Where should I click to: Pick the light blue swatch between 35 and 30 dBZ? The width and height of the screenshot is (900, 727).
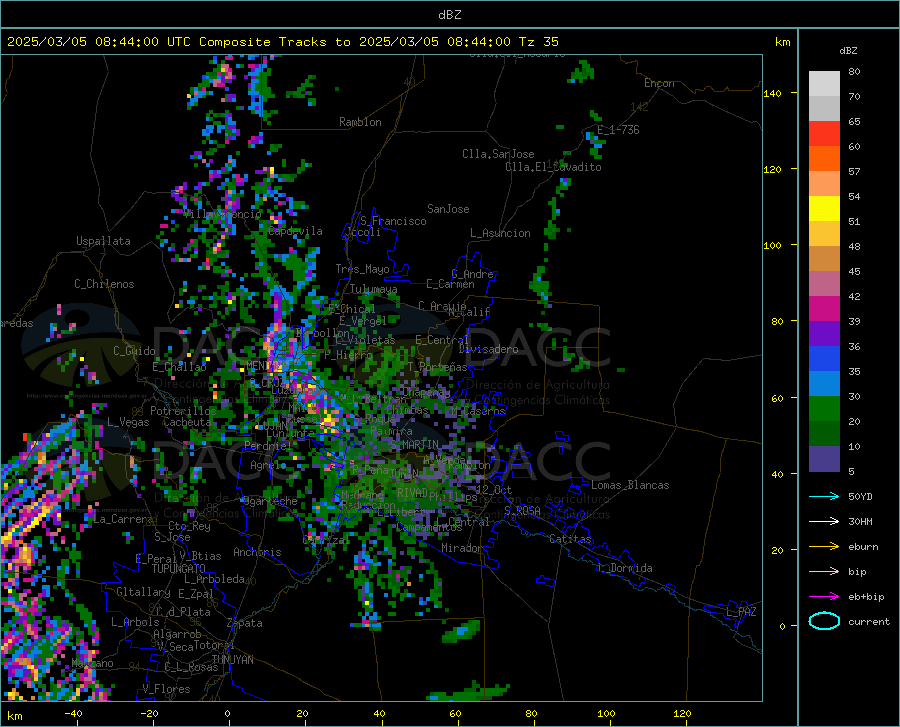824,384
